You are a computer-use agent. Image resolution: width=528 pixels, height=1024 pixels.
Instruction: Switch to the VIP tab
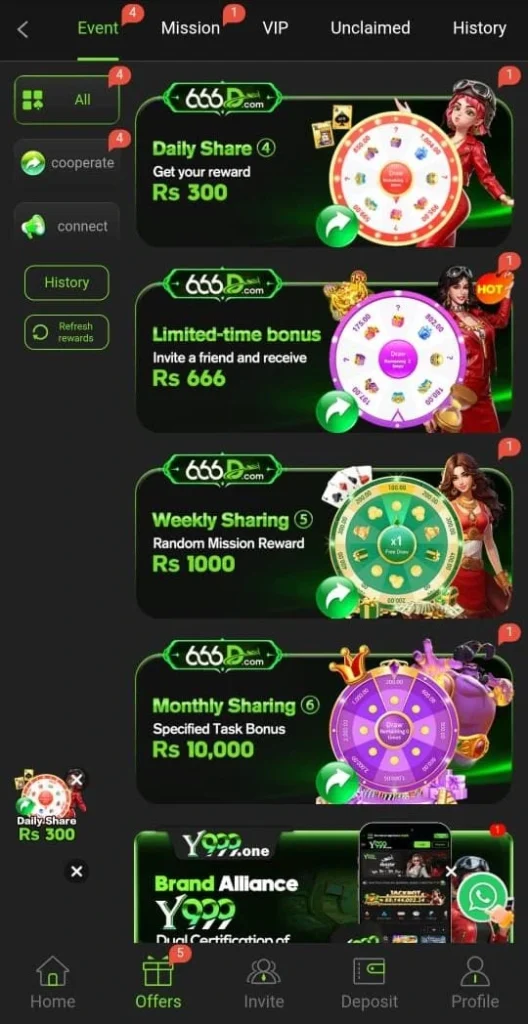click(x=275, y=28)
